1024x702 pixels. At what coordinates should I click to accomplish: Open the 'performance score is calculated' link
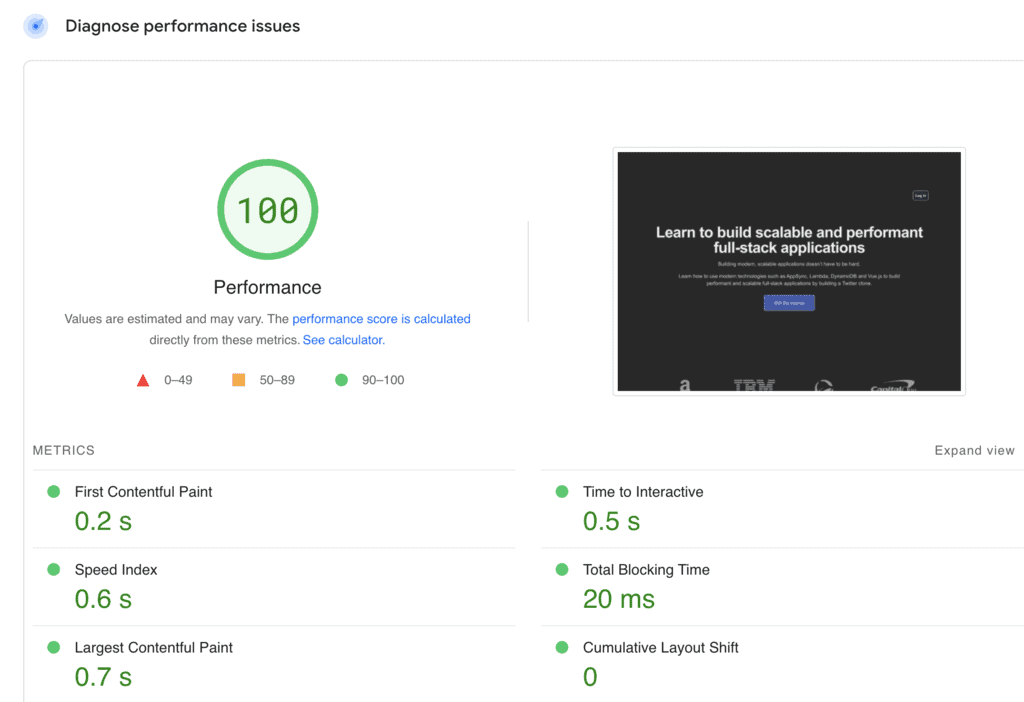[x=381, y=319]
